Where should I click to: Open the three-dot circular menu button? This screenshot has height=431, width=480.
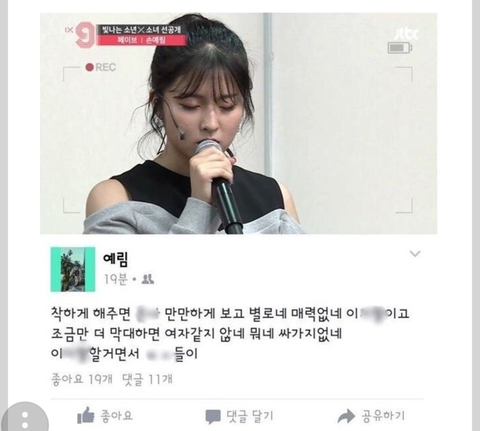coord(25,419)
